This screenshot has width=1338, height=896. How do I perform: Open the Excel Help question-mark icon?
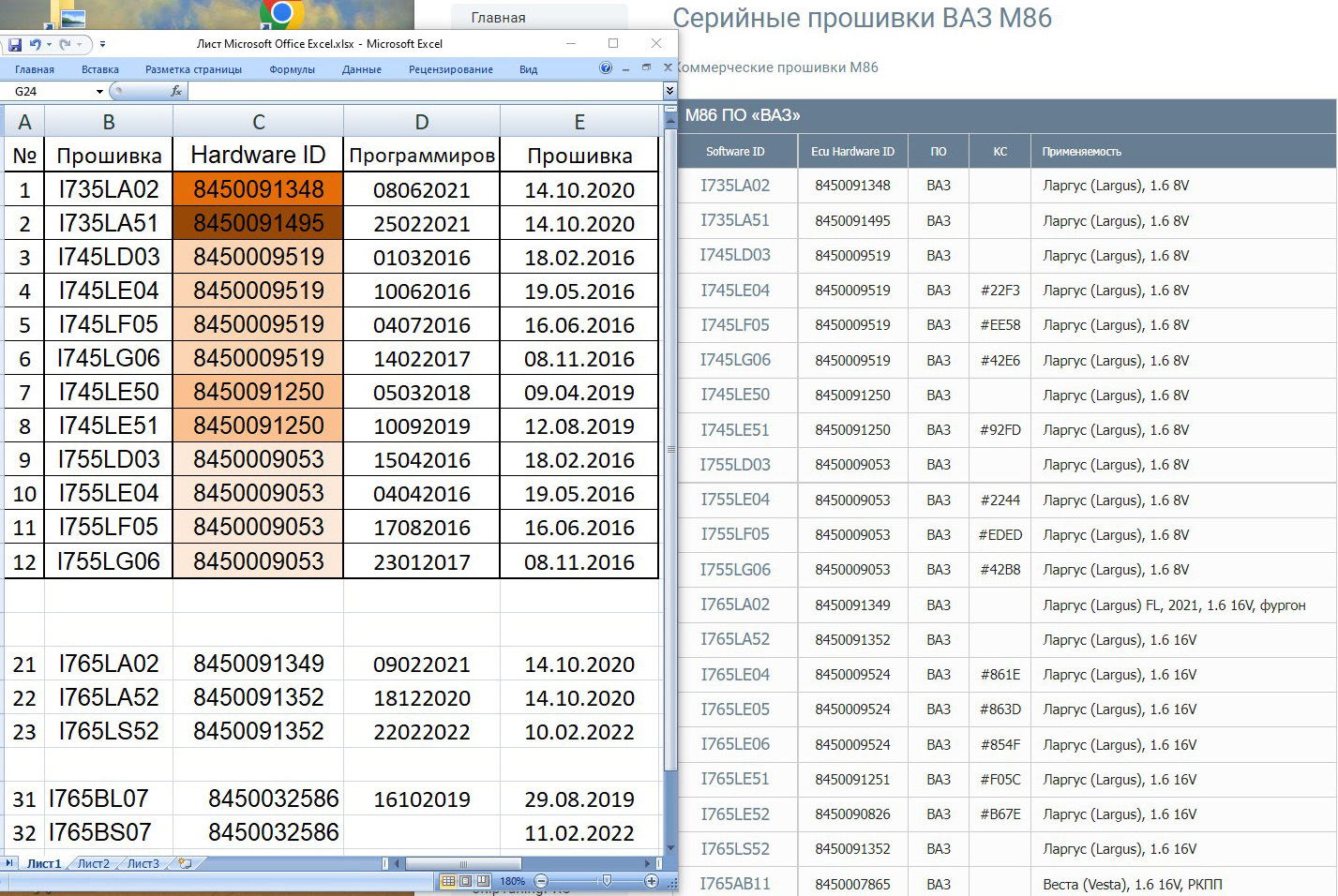606,68
